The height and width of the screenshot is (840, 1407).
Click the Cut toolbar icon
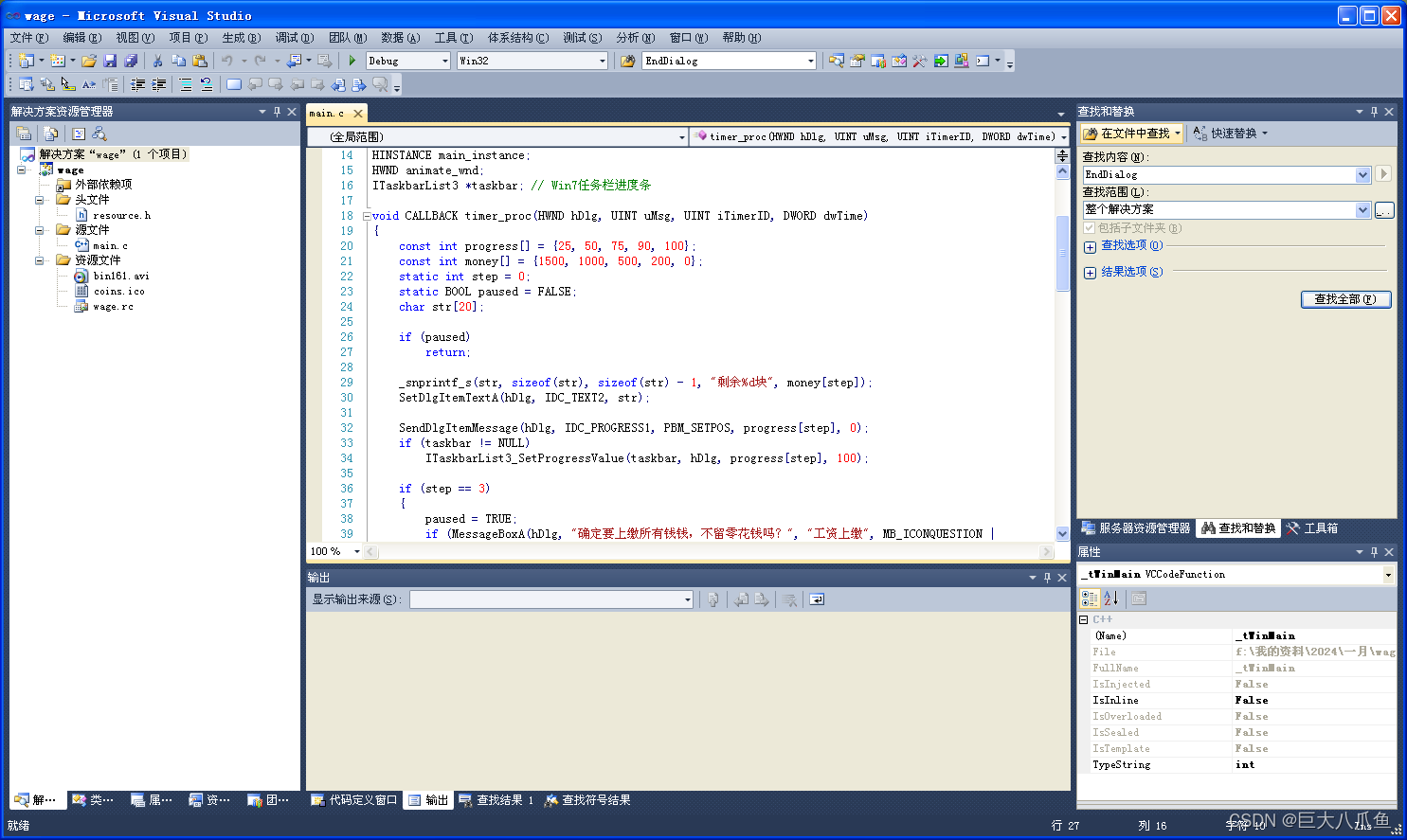(x=157, y=60)
